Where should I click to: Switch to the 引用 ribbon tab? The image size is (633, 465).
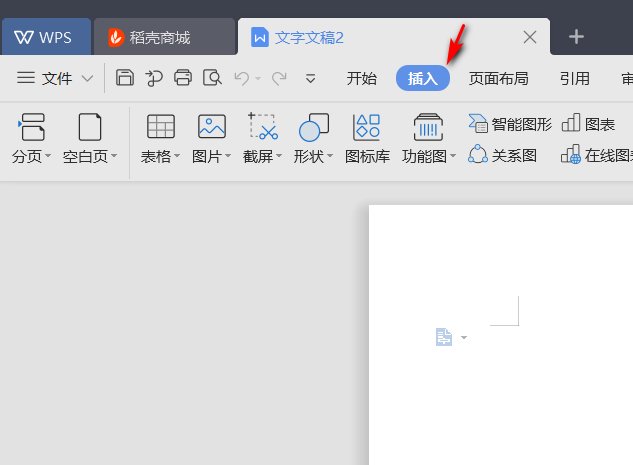coord(574,78)
